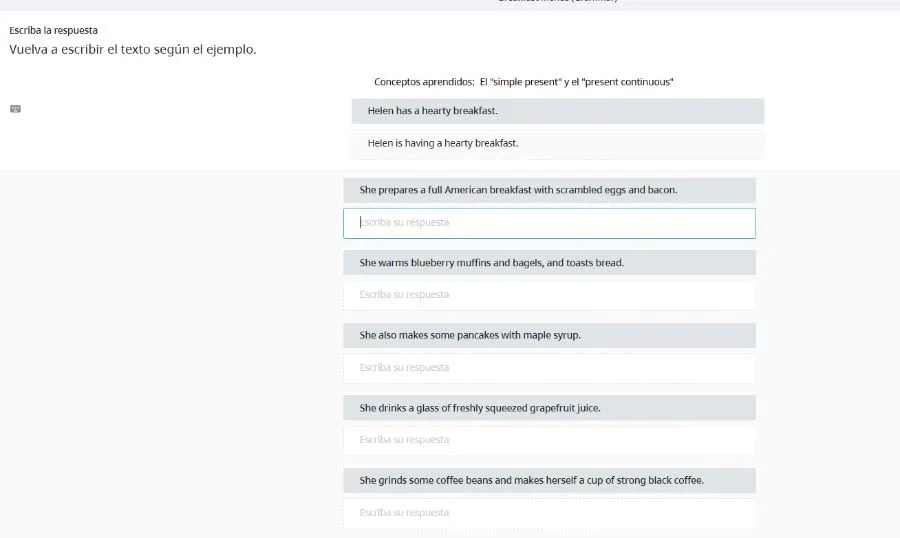Select the 'She grinds some coffee beans' prompt
The height and width of the screenshot is (538, 900).
(x=531, y=481)
